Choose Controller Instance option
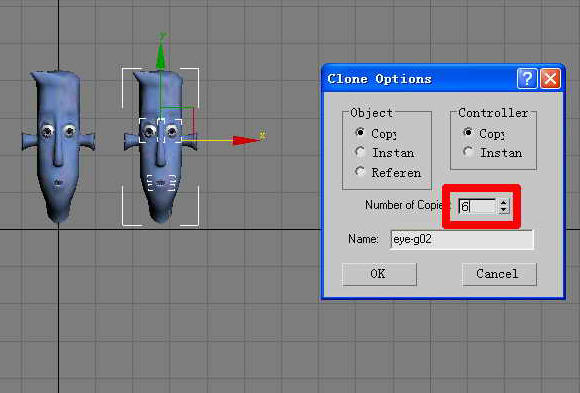 point(468,152)
